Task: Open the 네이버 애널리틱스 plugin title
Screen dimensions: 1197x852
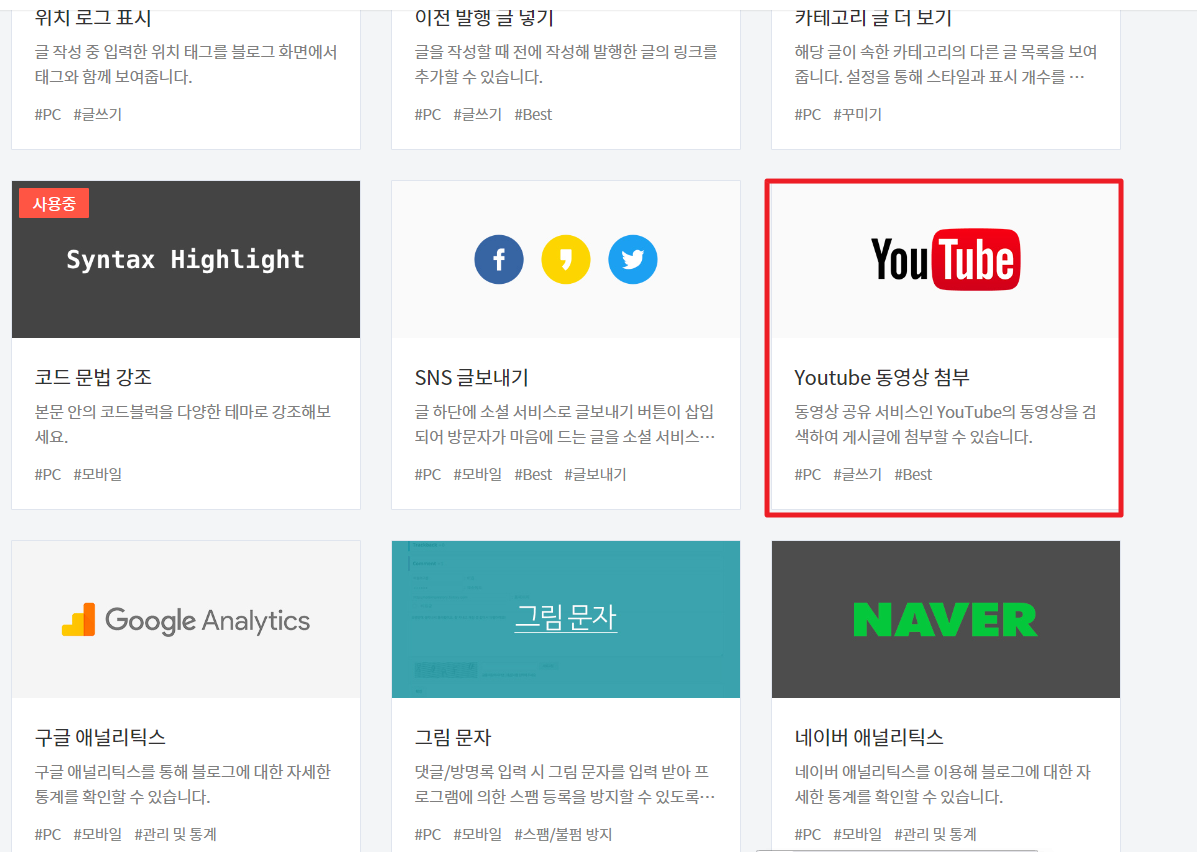Action: tap(869, 737)
